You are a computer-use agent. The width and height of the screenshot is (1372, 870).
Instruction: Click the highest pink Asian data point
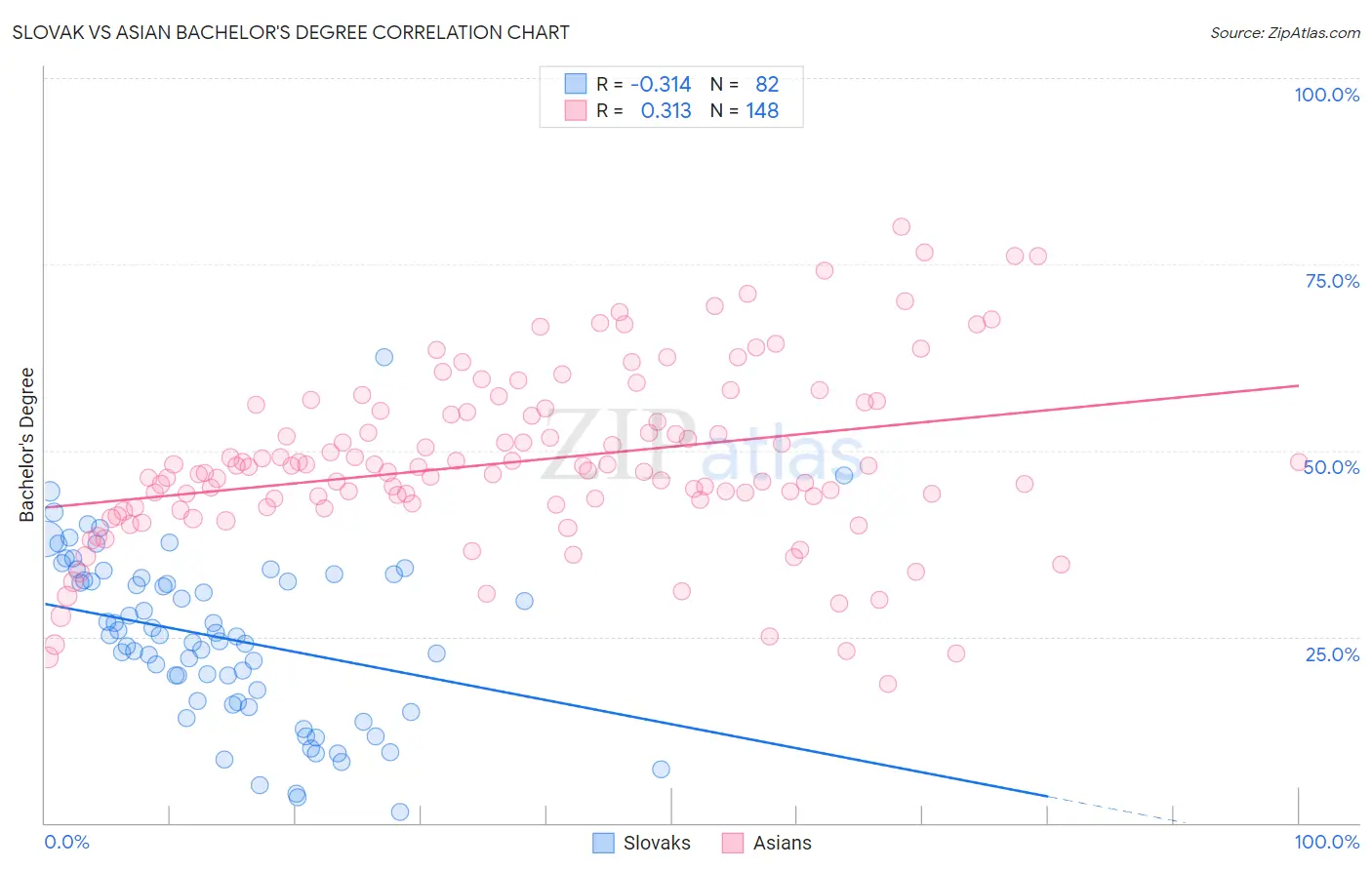(901, 226)
